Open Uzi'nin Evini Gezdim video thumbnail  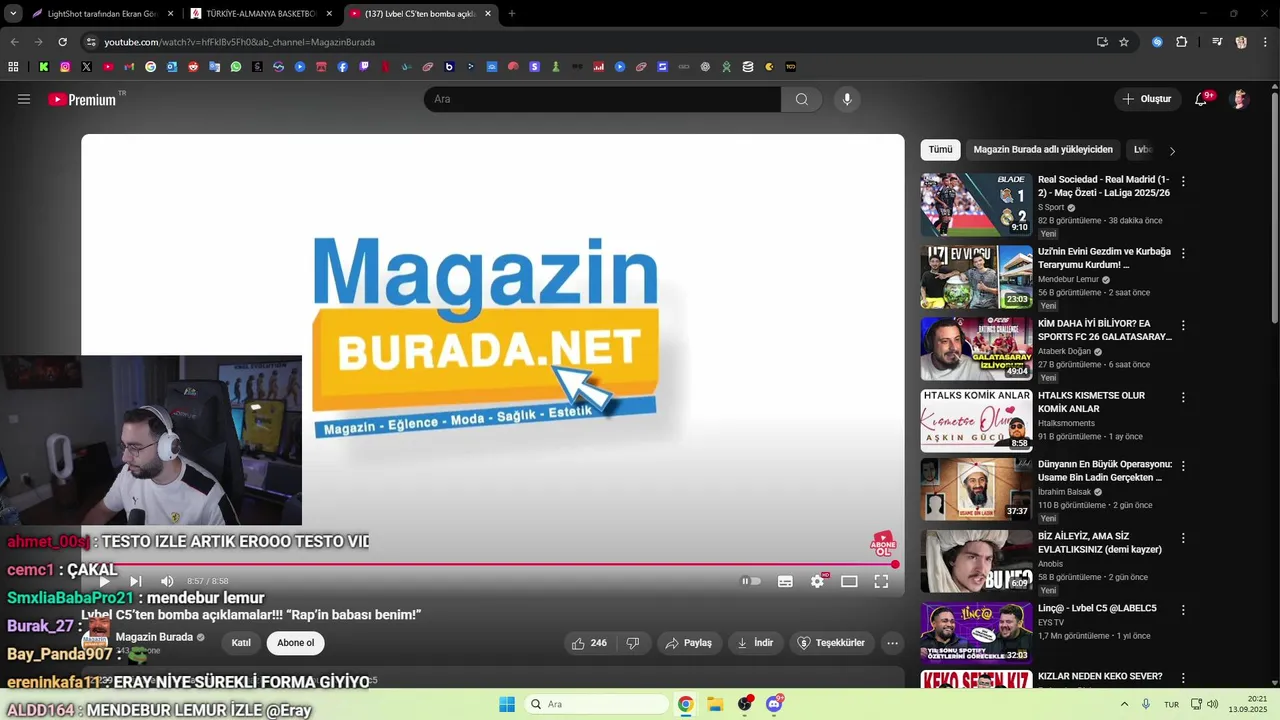976,277
